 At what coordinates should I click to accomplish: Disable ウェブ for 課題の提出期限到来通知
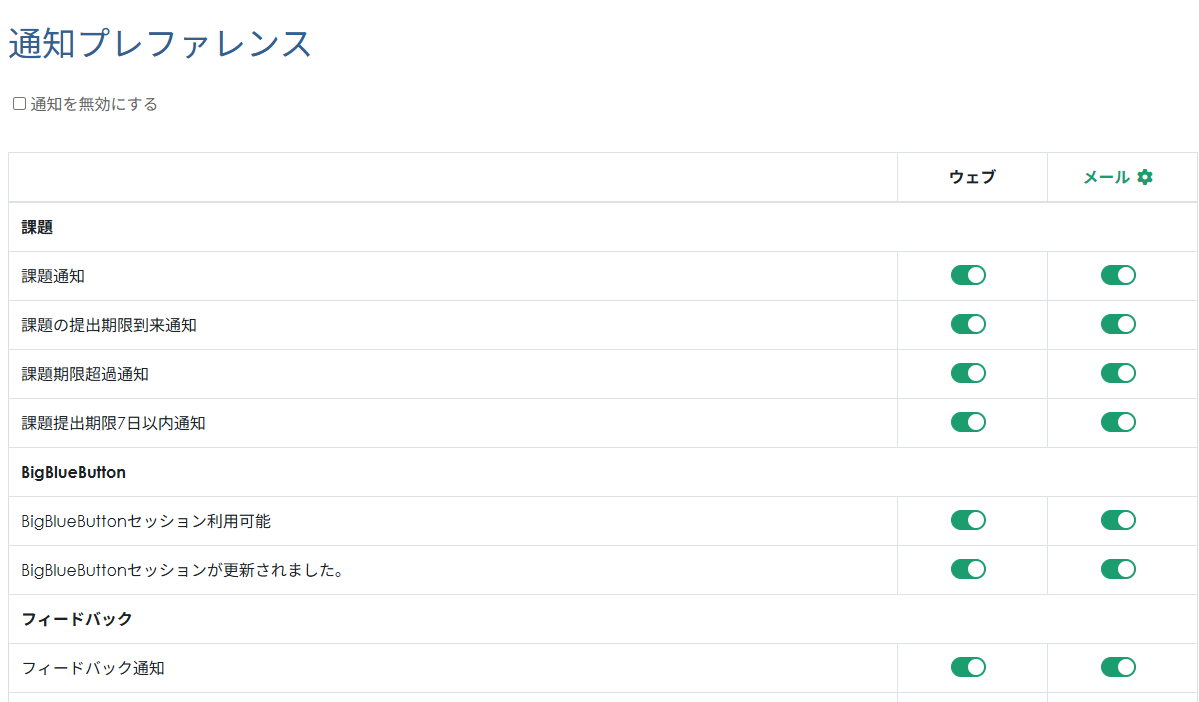(968, 324)
